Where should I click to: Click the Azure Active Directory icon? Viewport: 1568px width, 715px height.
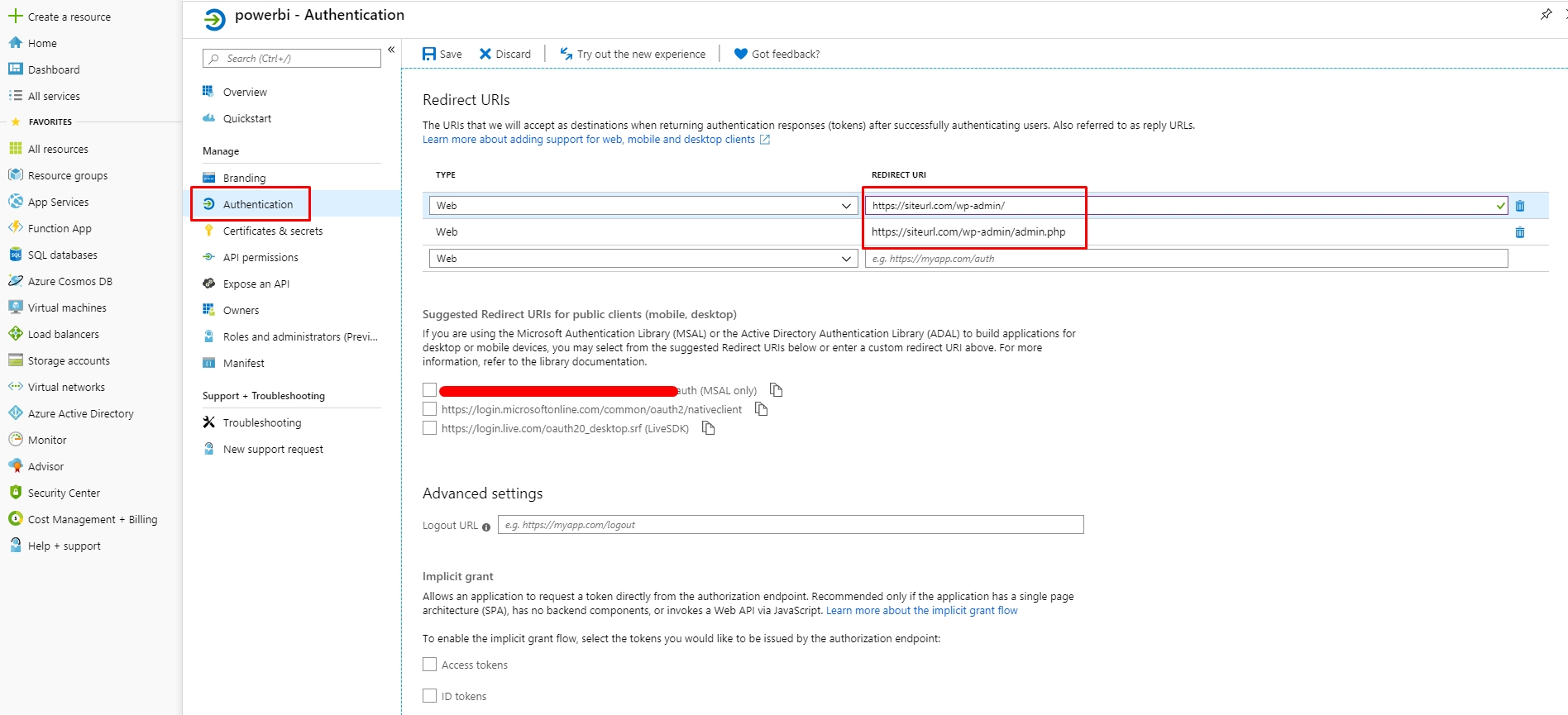pos(15,412)
